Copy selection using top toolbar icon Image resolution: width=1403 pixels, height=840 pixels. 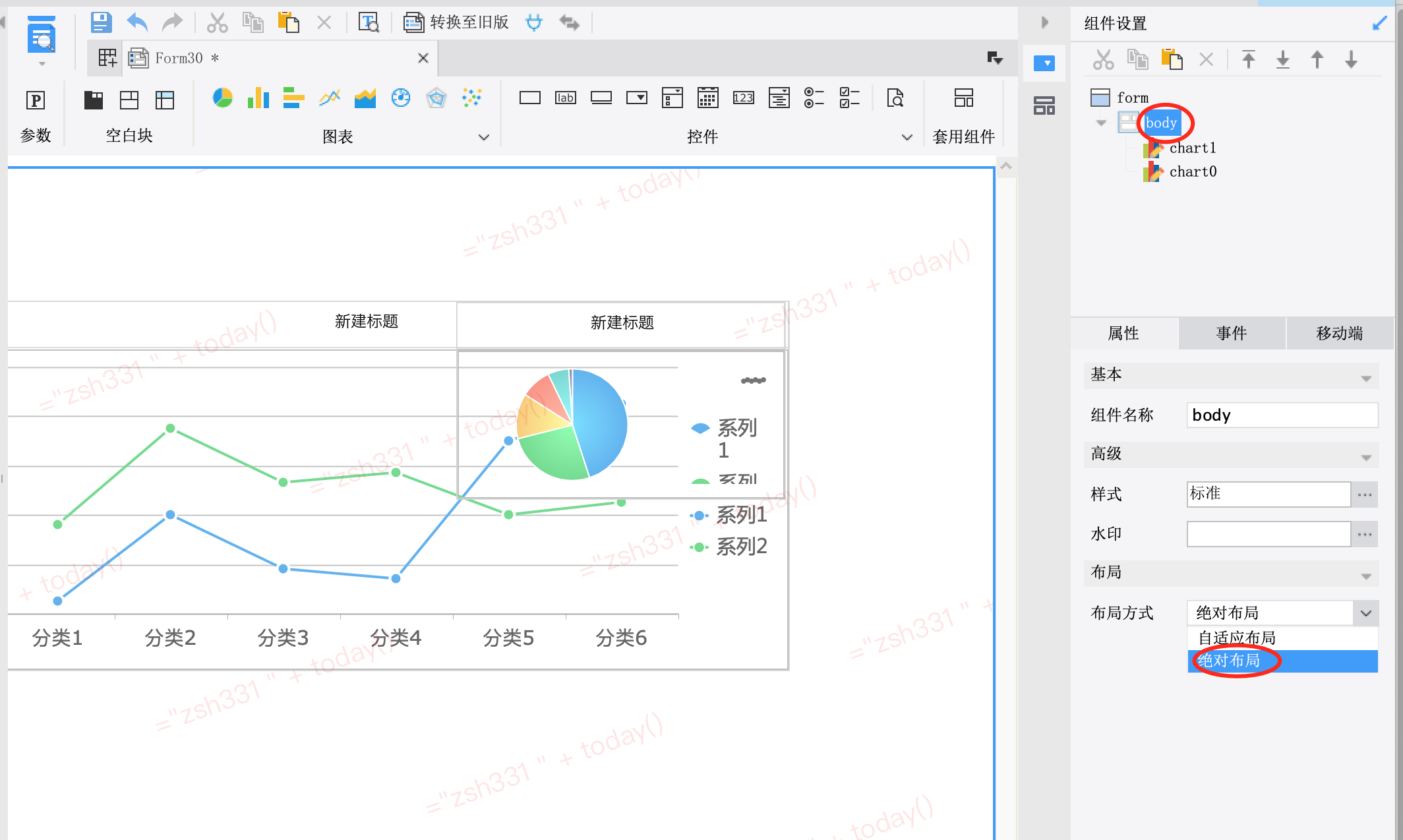[x=253, y=22]
